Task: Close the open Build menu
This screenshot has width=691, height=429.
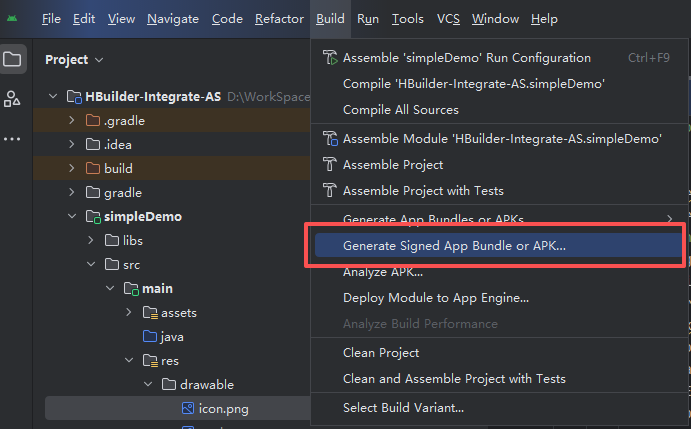Action: click(x=330, y=19)
